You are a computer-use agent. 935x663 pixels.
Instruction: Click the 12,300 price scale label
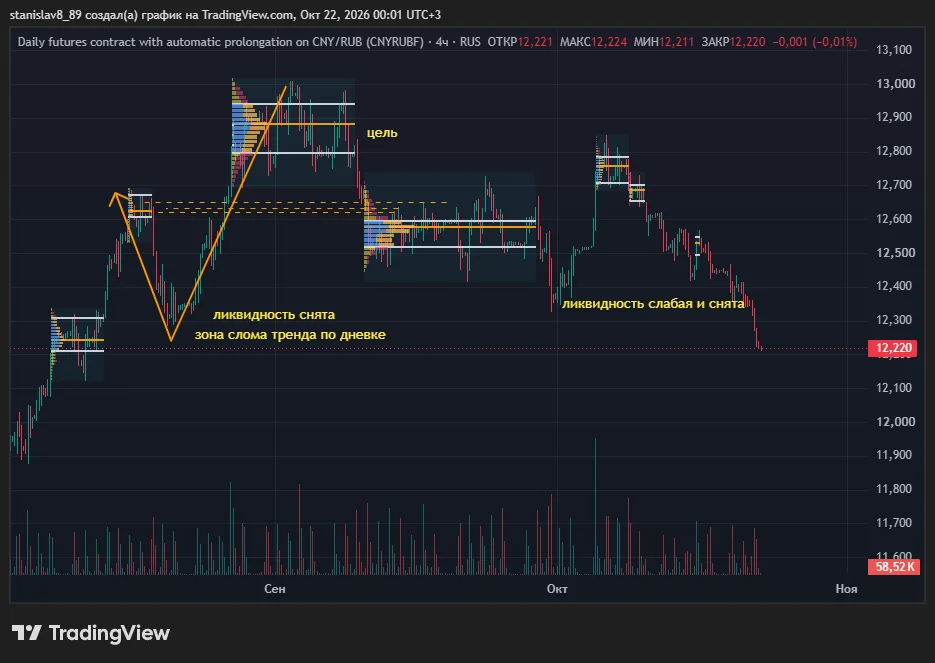tap(894, 320)
